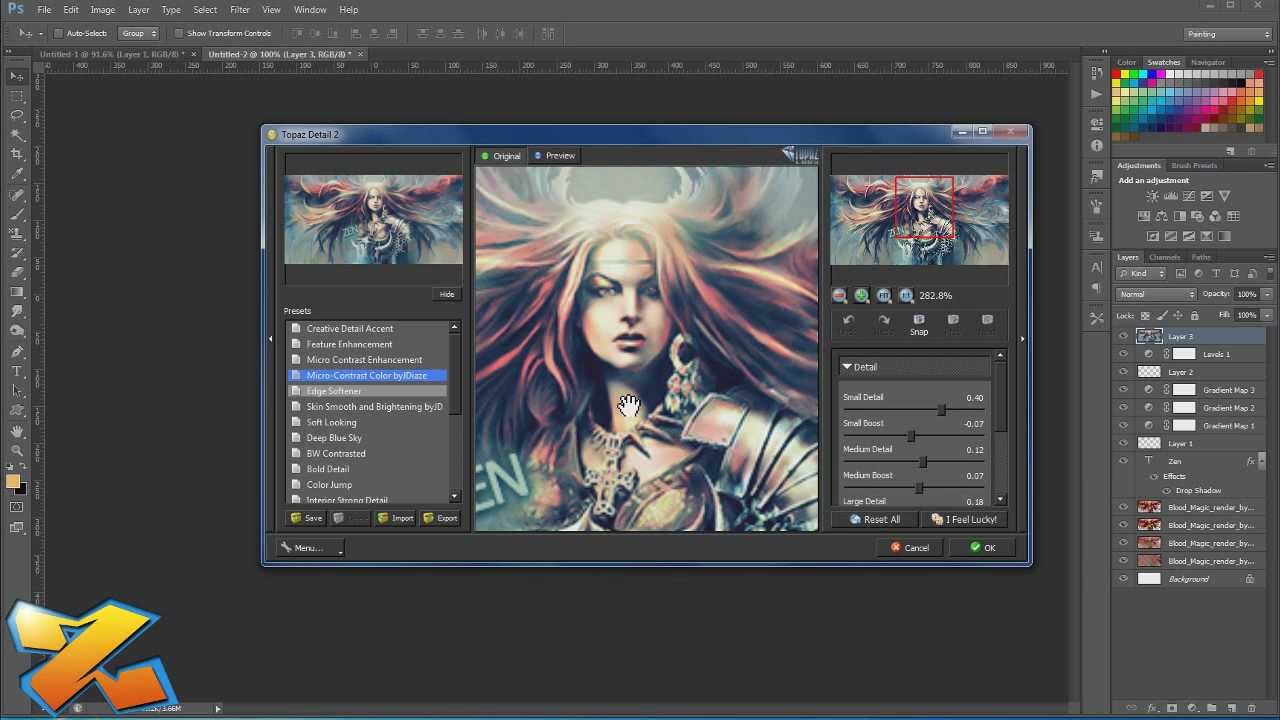1280x720 pixels.
Task: Collapse the Effects list under Zen layer
Action: [x=1154, y=477]
